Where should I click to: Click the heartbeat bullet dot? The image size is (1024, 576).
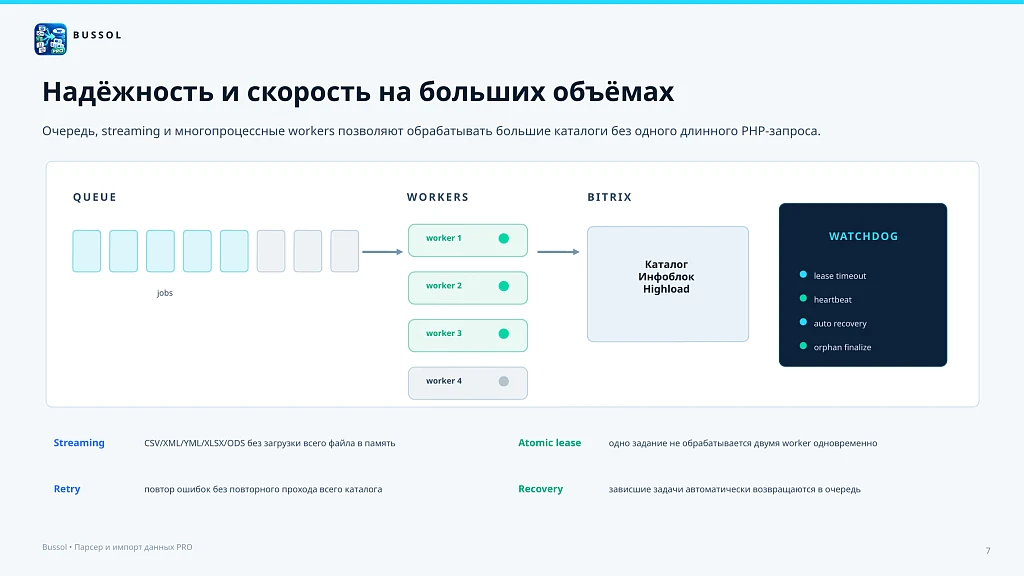click(x=803, y=298)
